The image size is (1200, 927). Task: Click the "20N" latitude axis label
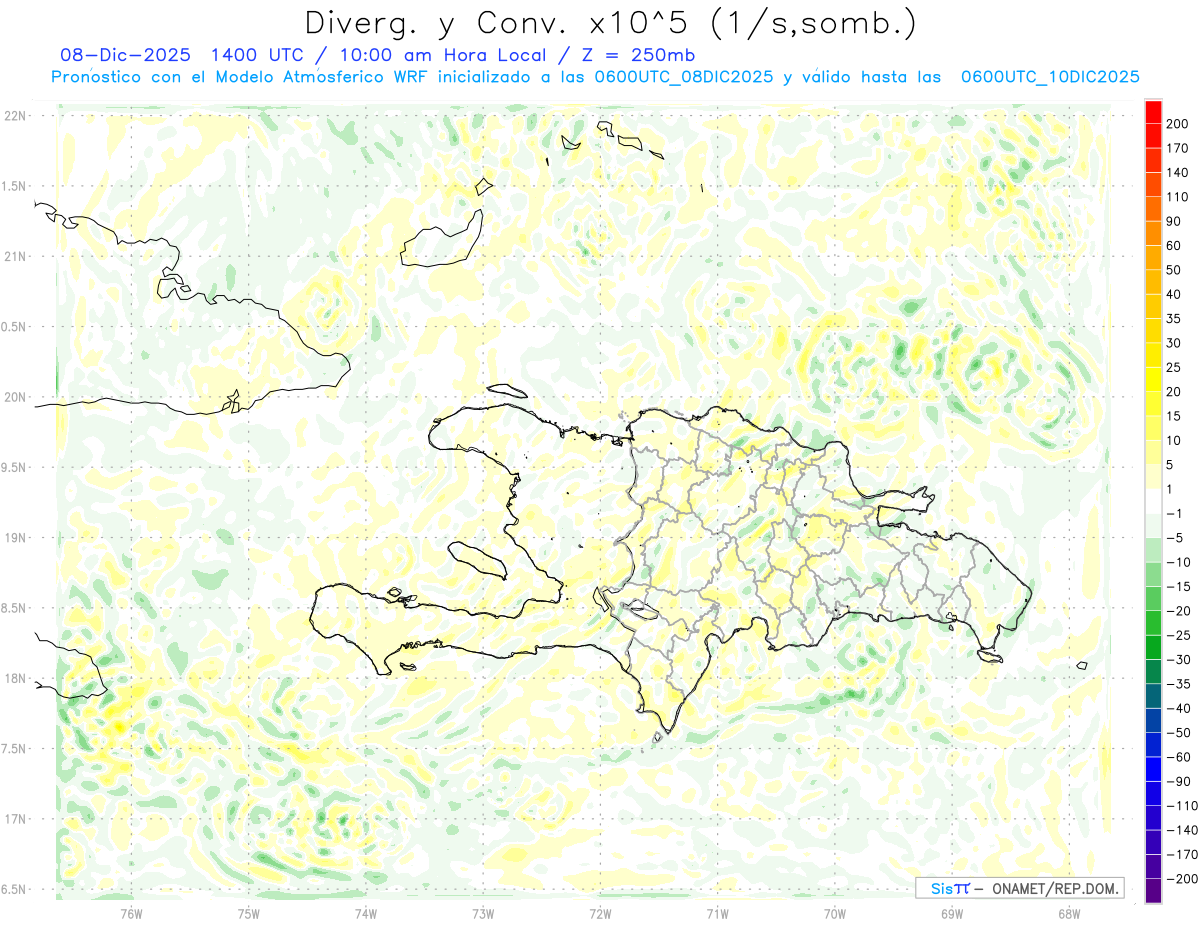(14, 397)
